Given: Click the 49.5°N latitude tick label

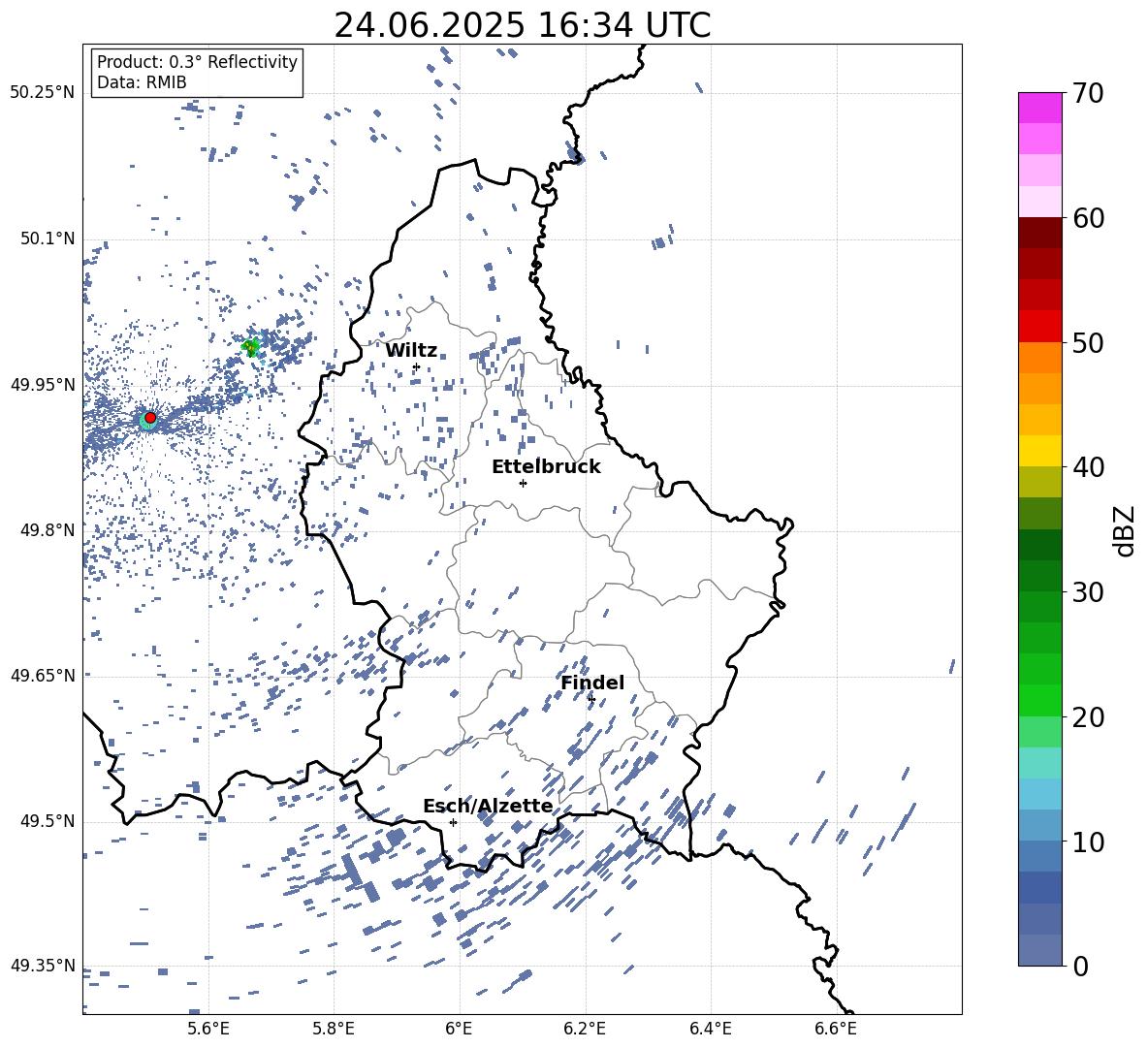Looking at the screenshot, I should pyautogui.click(x=47, y=821).
